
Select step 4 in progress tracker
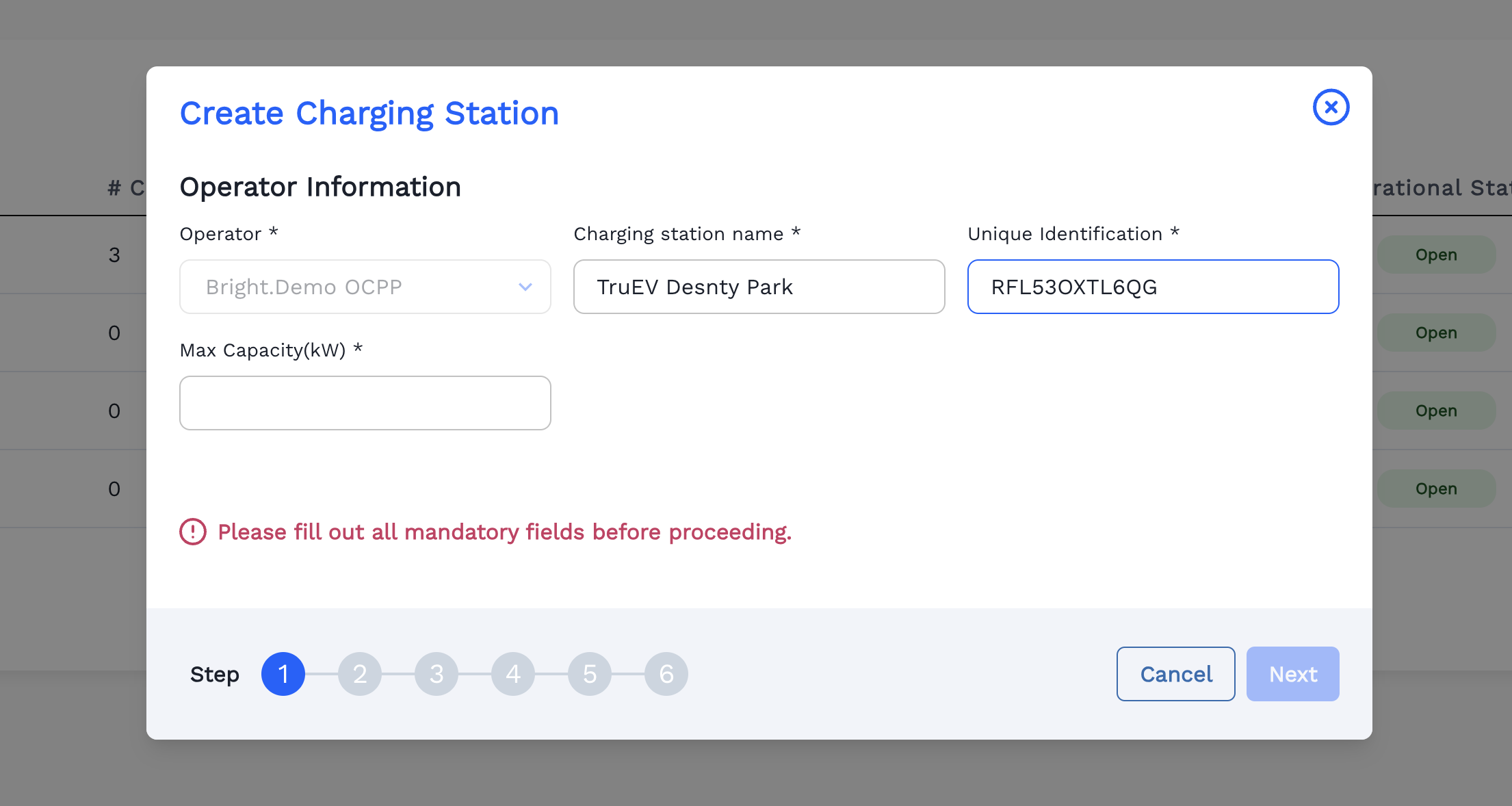pos(512,674)
